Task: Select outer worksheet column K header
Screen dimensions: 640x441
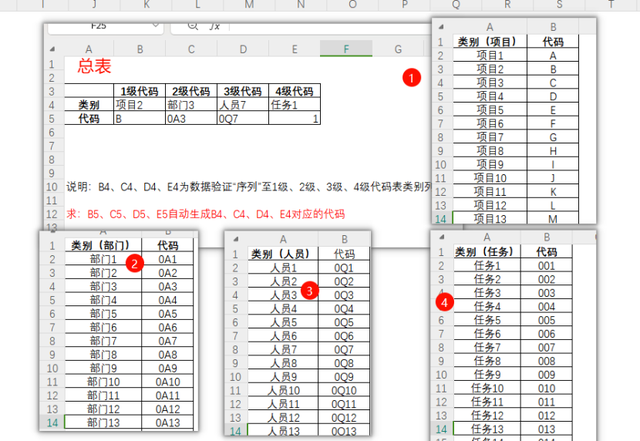Action: 147,4
